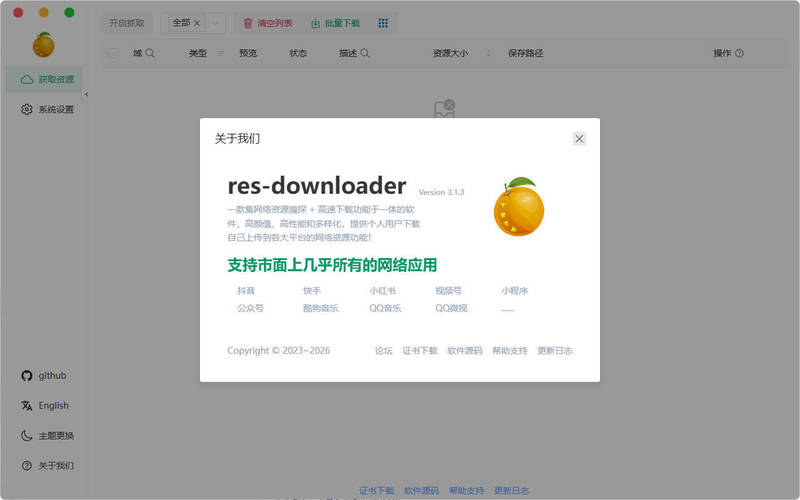
Task: Collapse the sidebar with the arrow handle
Action: [x=86, y=94]
